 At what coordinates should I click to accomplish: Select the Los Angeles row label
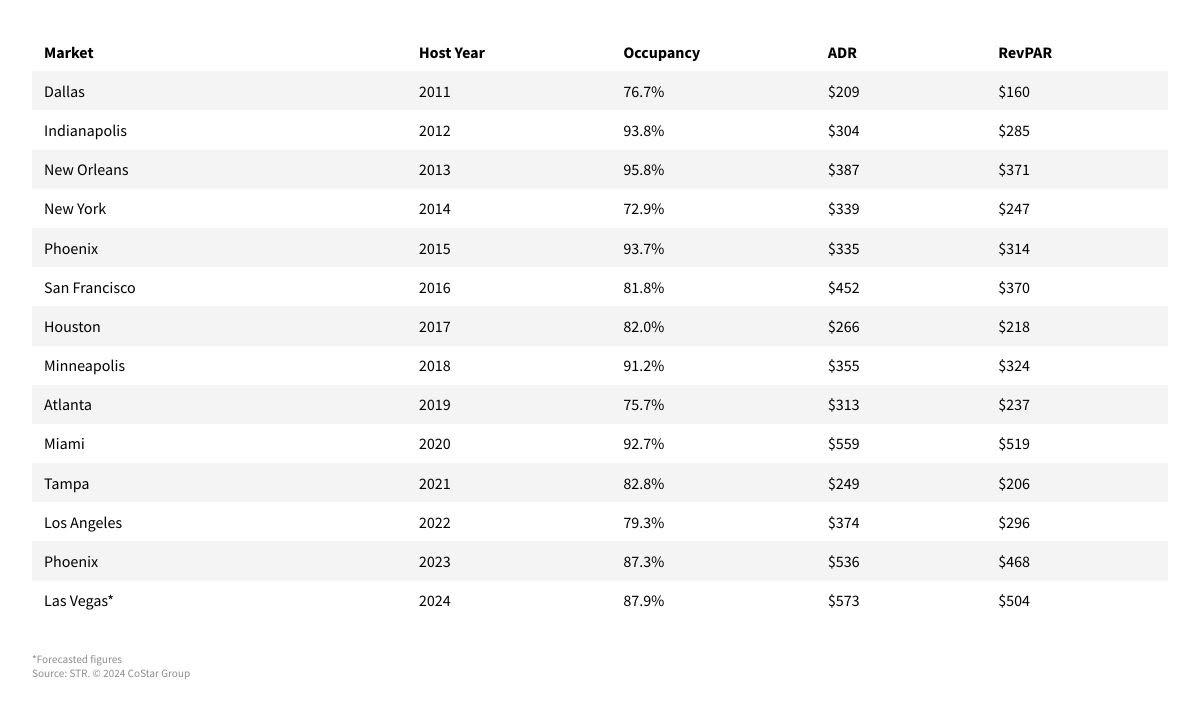point(83,523)
